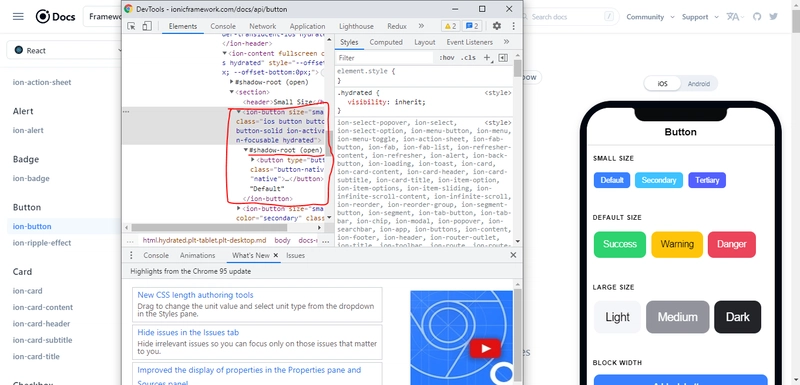Activate the inspect element picker
This screenshot has height=385, width=800.
click(x=131, y=26)
